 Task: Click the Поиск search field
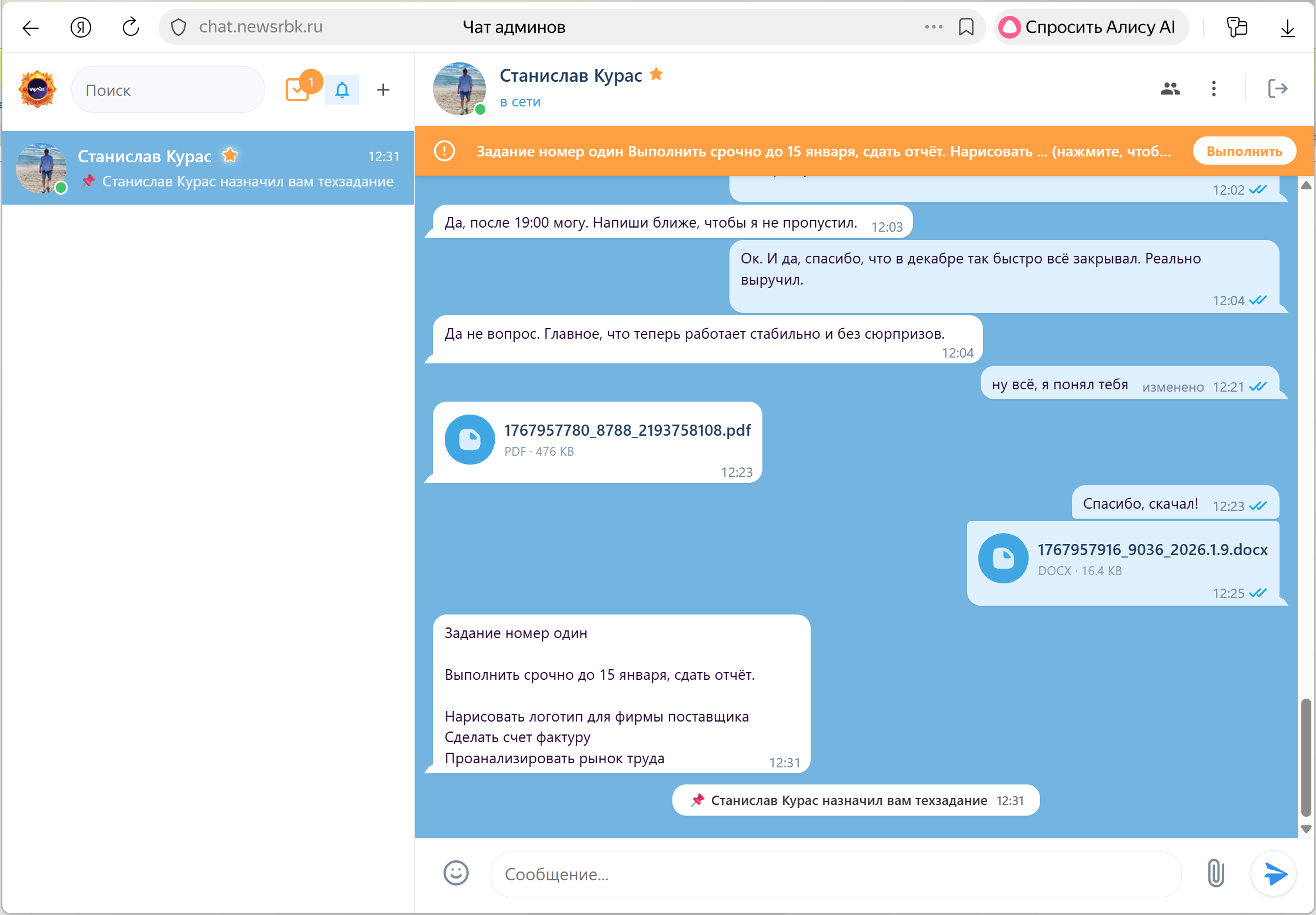[x=168, y=90]
